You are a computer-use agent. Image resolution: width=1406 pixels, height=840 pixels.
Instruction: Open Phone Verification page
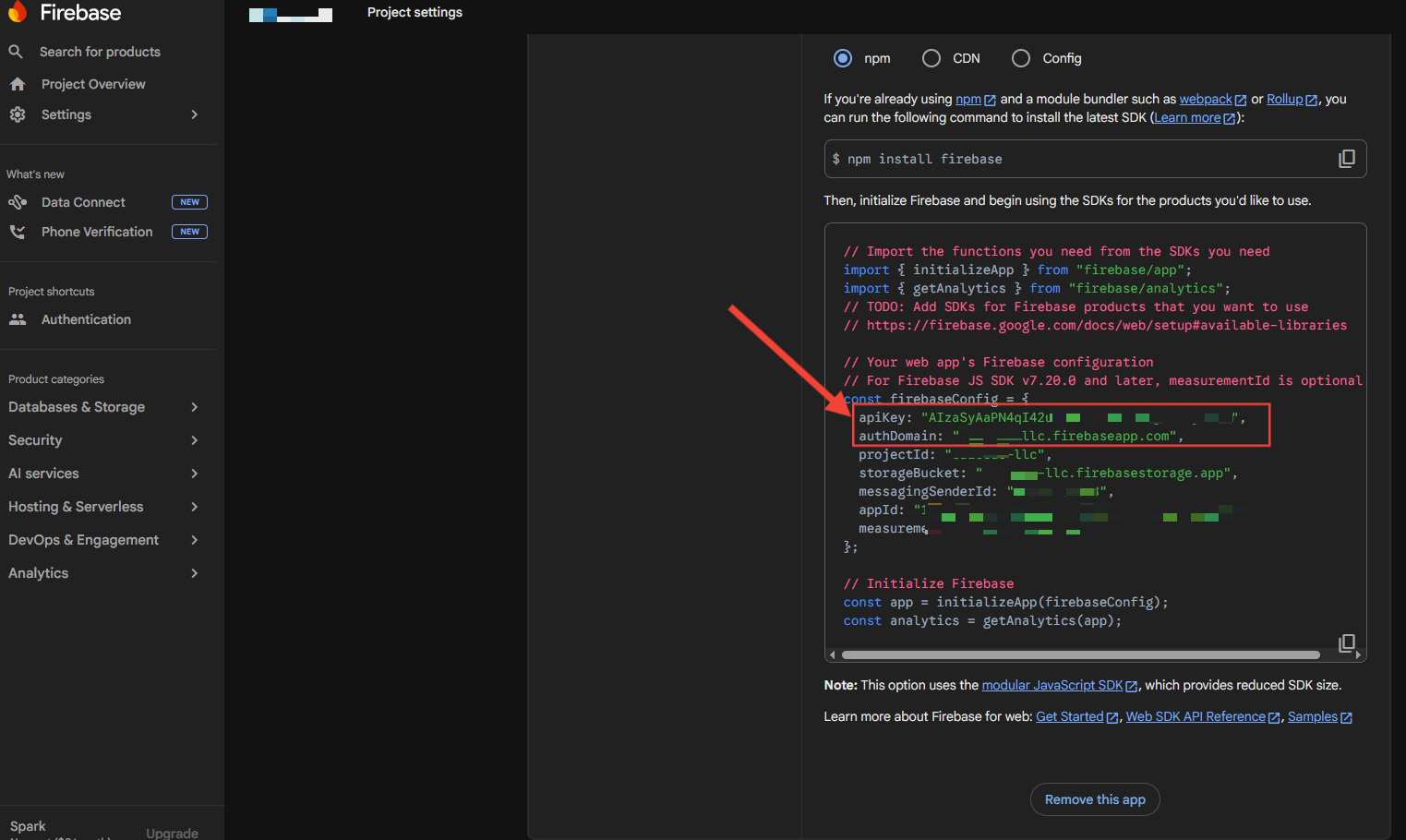click(97, 232)
